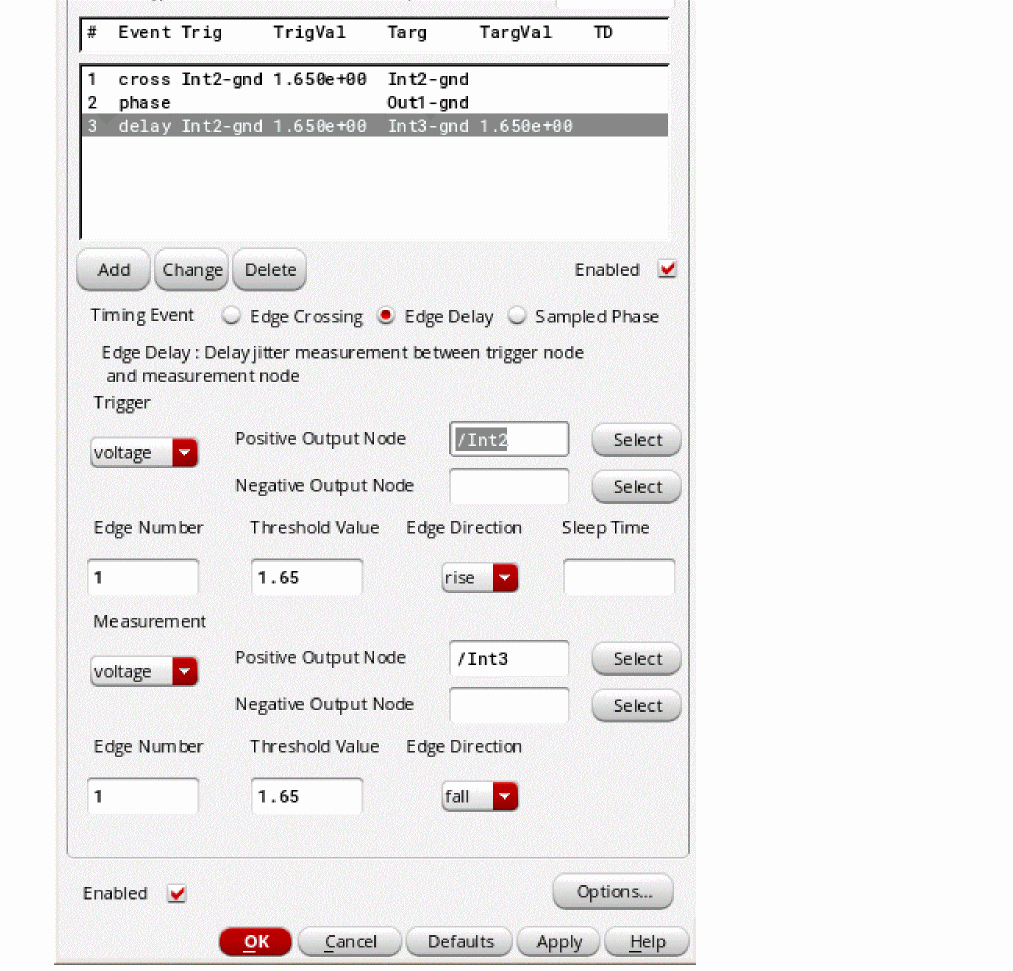The image size is (1013, 971).
Task: Click Select for Measurement Positive Output Node
Action: [637, 659]
